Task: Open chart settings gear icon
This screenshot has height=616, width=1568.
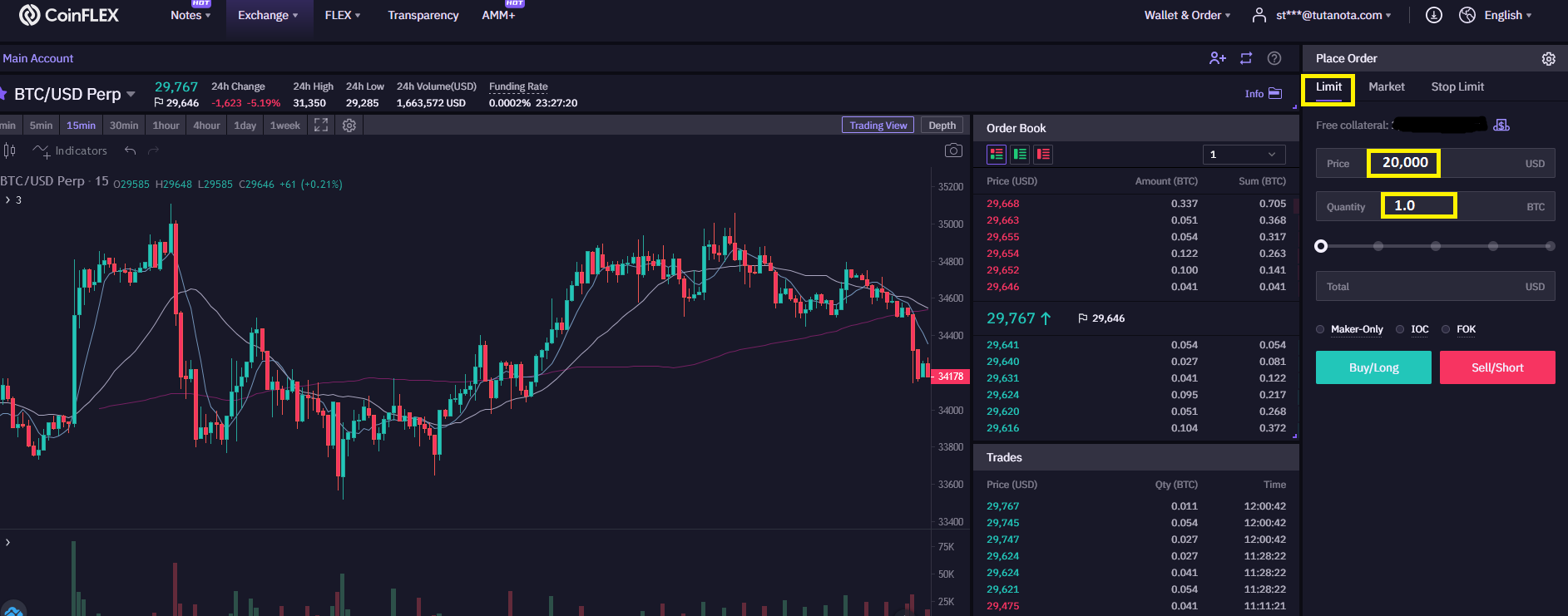Action: pos(349,126)
